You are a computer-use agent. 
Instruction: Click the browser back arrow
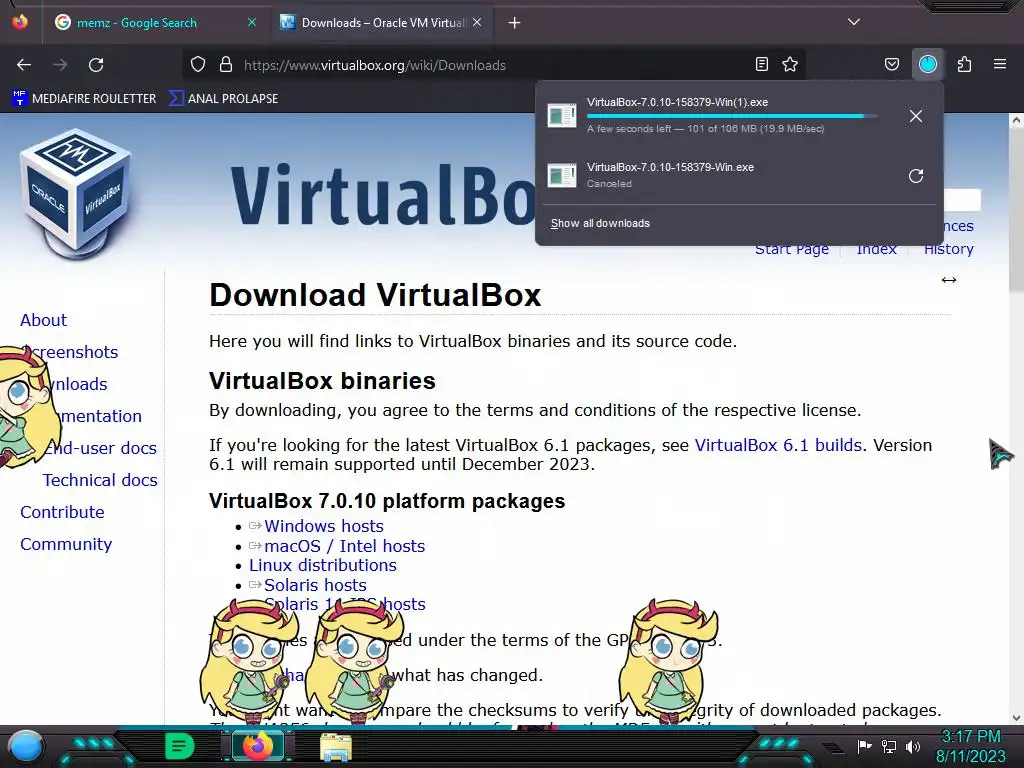pyautogui.click(x=24, y=65)
